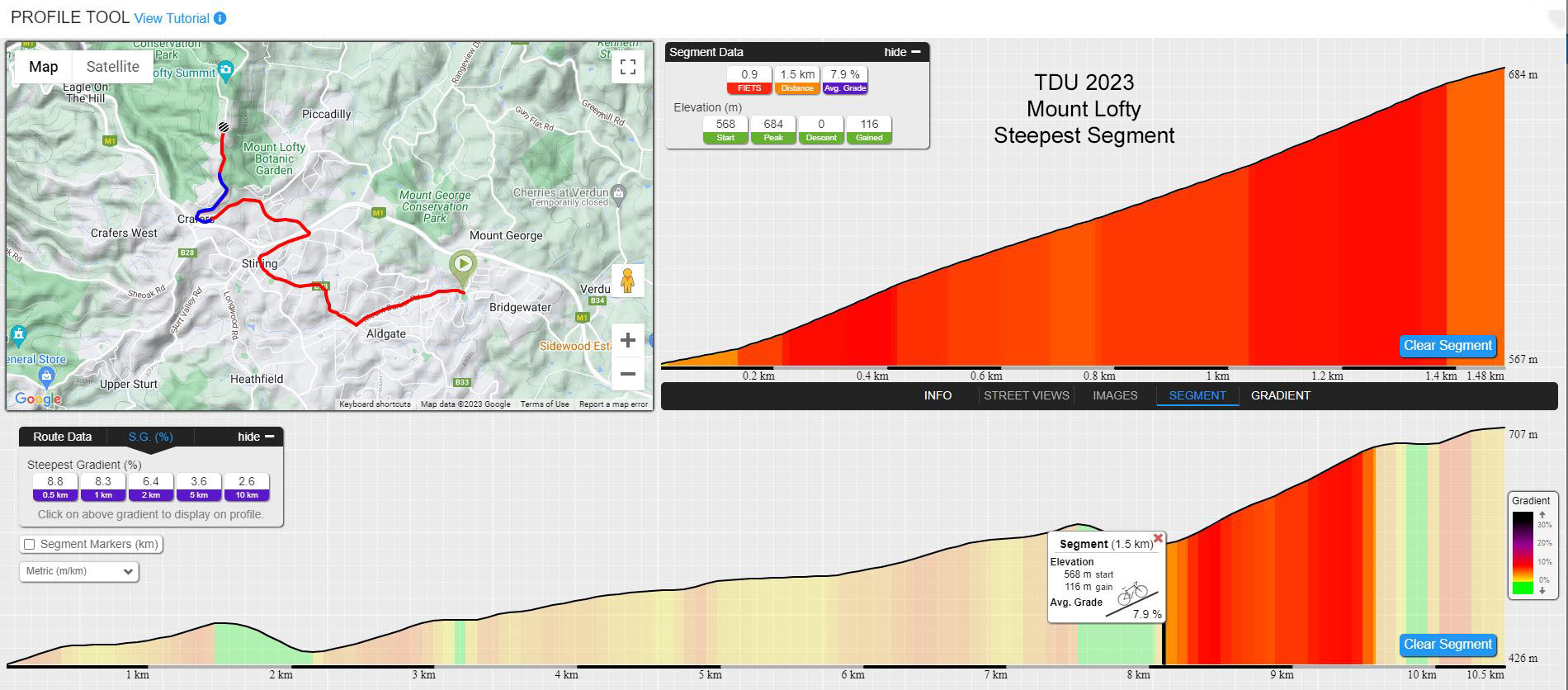Click the upper Clear Segment button
The width and height of the screenshot is (1568, 690).
[1448, 346]
